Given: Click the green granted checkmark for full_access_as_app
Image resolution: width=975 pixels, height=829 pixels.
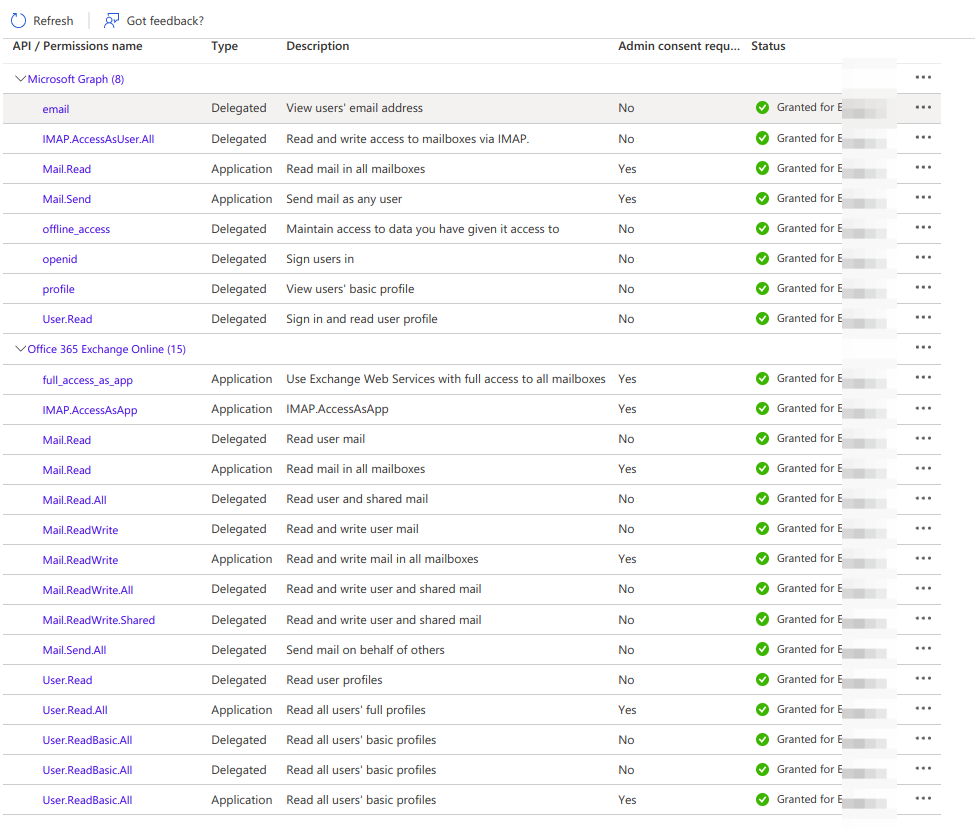Looking at the screenshot, I should click(x=762, y=379).
